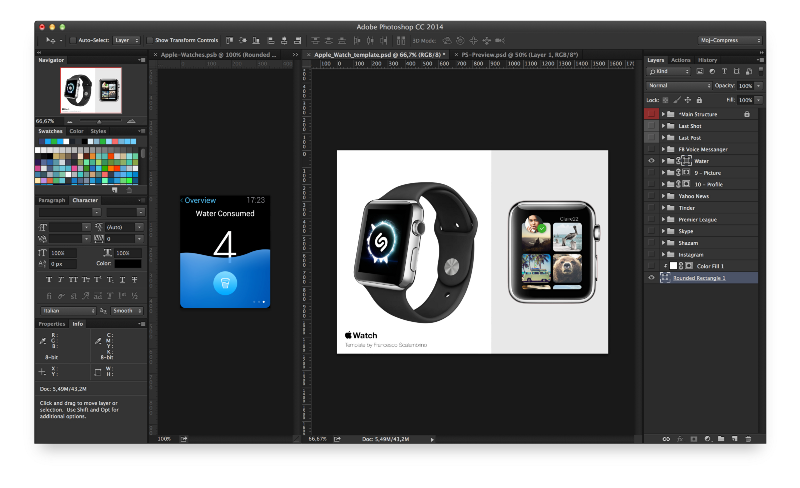Viewport: 800px width, 488px height.
Task: Switch to the Styles tab
Action: click(98, 131)
